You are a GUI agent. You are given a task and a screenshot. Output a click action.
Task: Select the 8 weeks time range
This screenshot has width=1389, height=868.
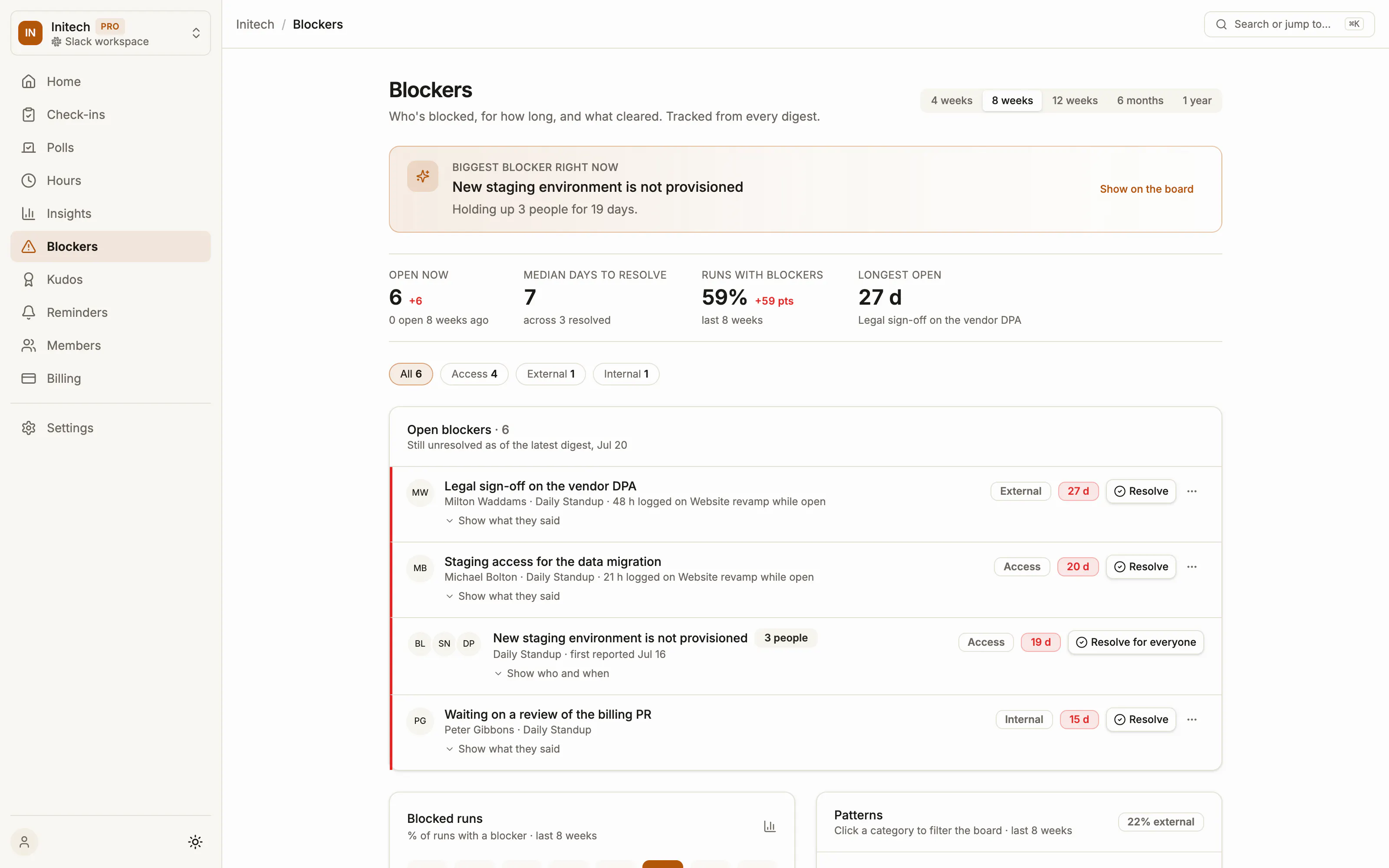coord(1013,101)
